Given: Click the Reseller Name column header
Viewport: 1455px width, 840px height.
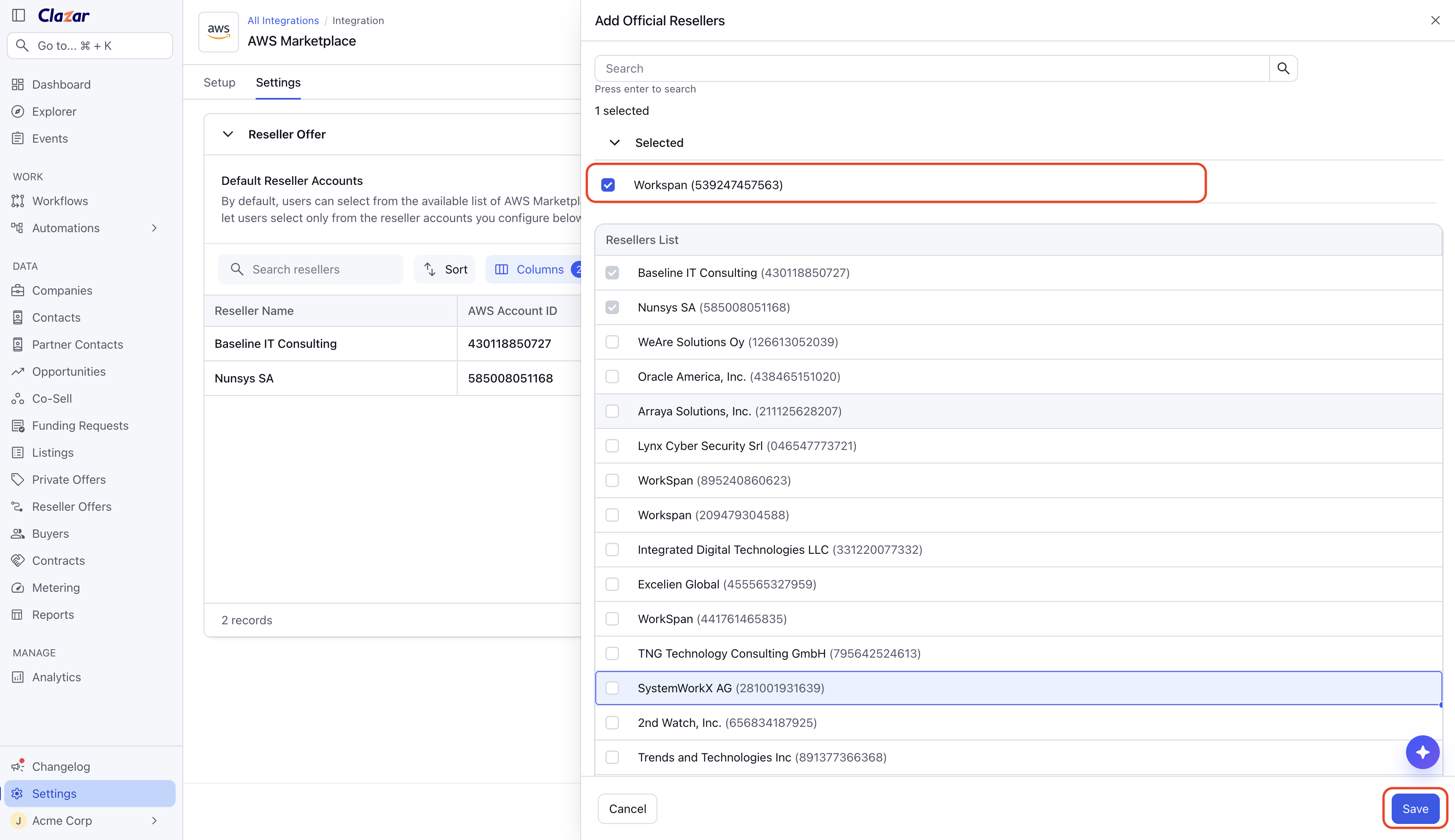Looking at the screenshot, I should click(331, 311).
